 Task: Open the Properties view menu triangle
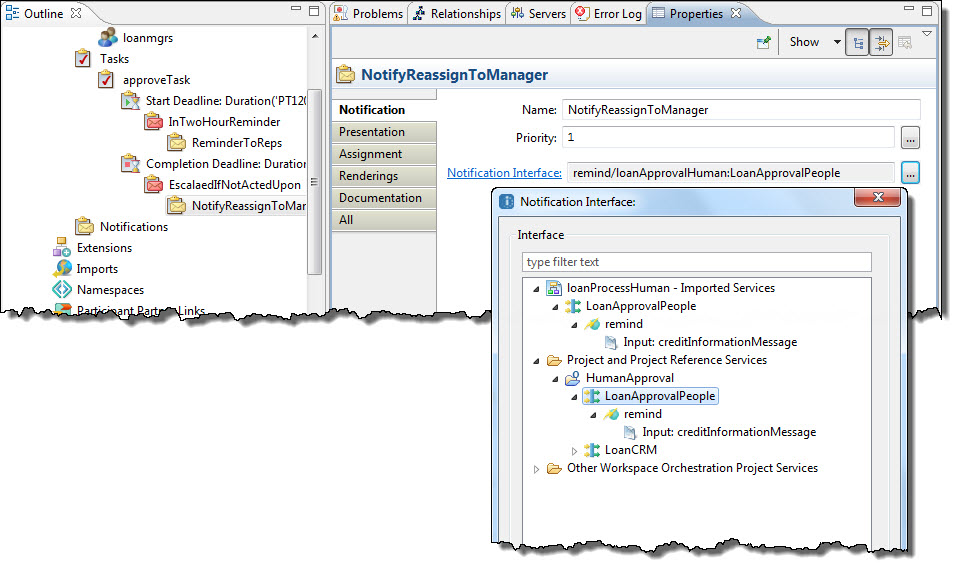point(927,35)
